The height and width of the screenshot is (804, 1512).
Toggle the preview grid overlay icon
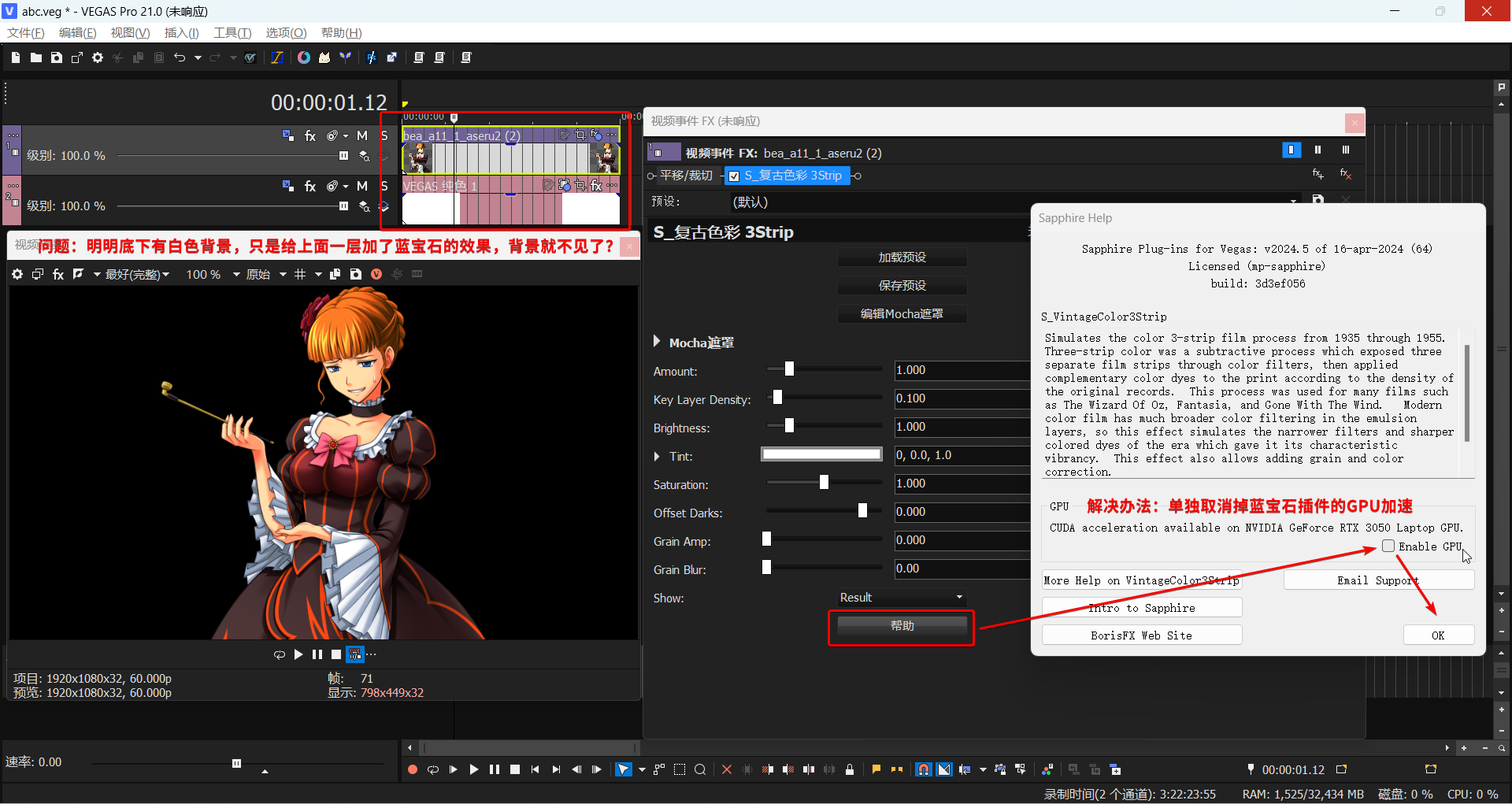(x=299, y=274)
